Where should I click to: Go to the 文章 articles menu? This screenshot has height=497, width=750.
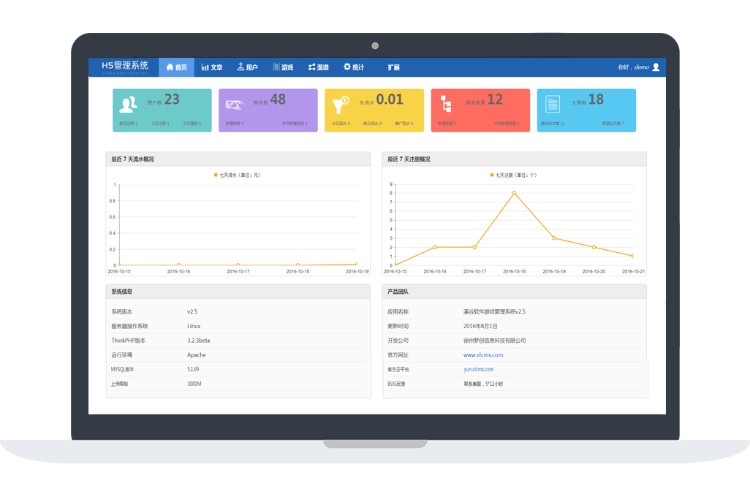click(211, 67)
